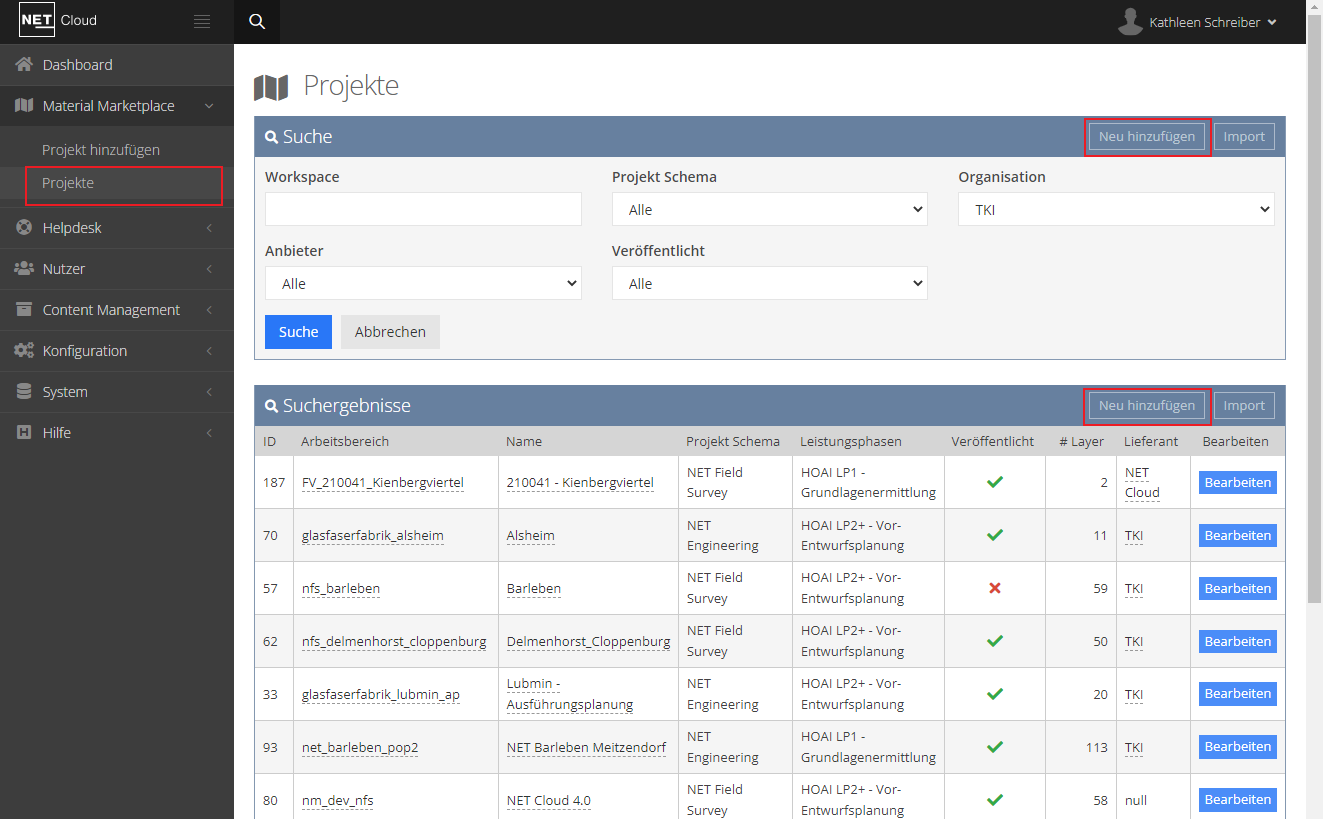1323x819 pixels.
Task: Click the published checkmark for 210041 - Kienbergviertel
Action: [994, 482]
